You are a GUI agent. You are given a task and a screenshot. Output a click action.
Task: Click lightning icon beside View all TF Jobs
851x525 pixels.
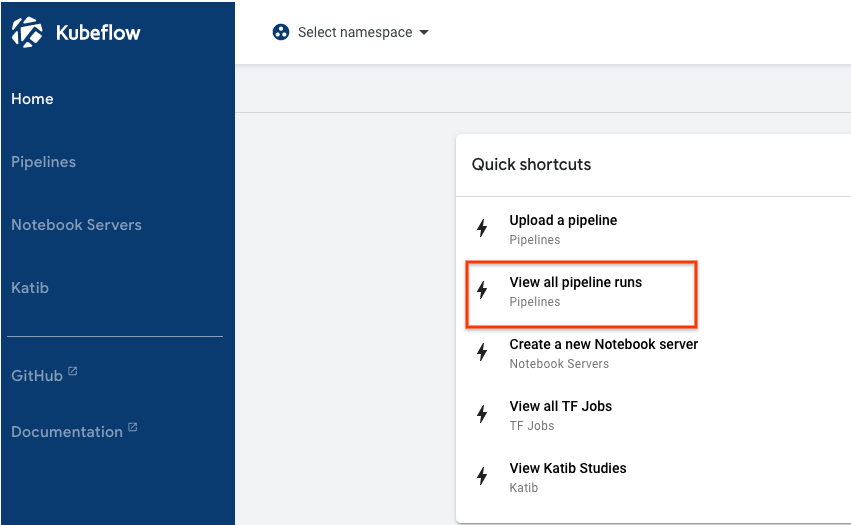pos(482,414)
